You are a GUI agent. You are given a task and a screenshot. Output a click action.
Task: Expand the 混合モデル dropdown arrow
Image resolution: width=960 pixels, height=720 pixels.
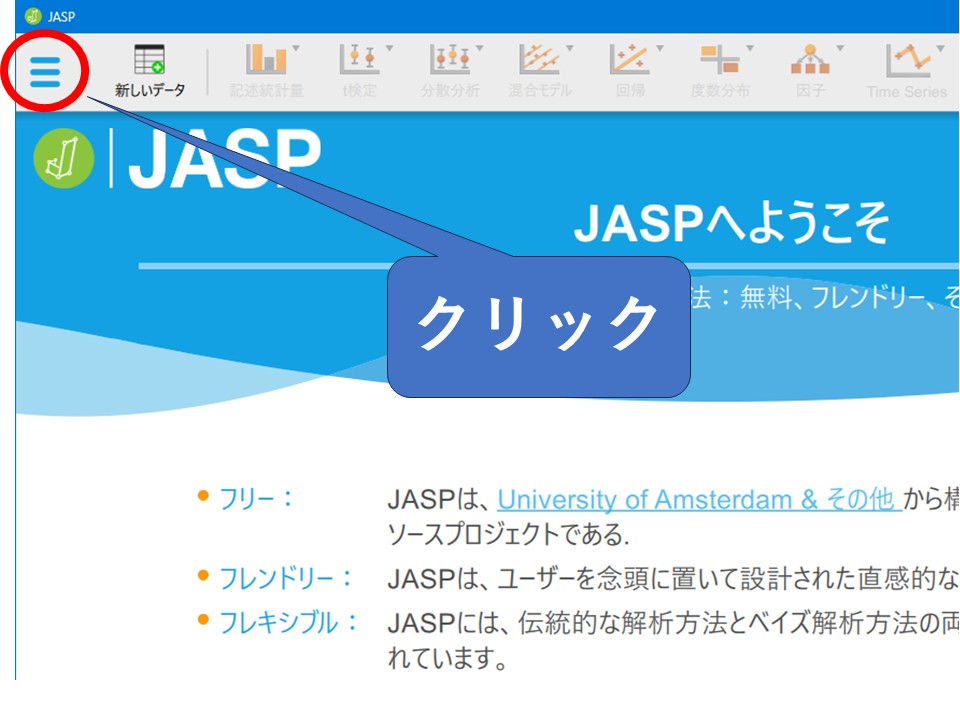[x=569, y=48]
